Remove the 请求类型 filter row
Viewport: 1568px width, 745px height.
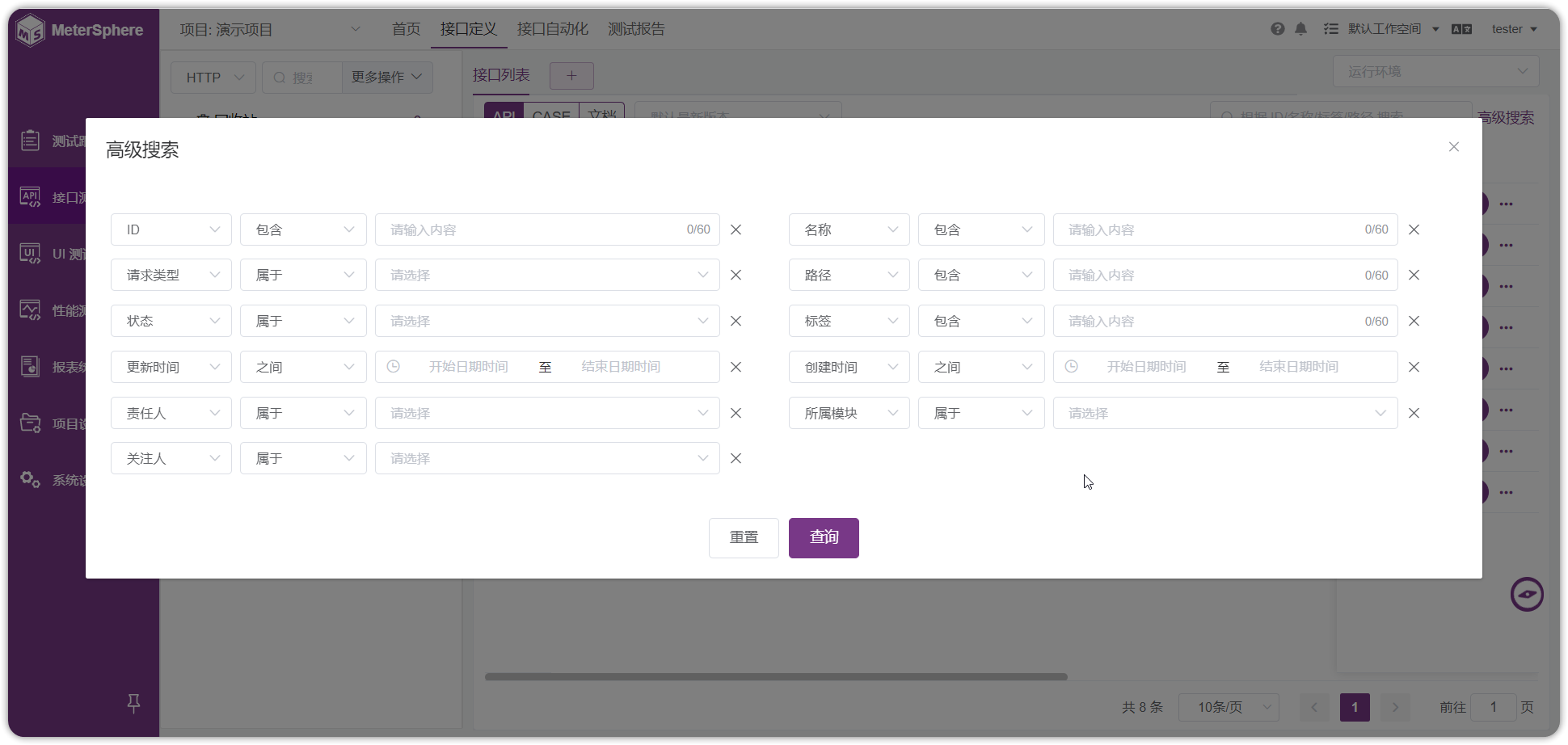pyautogui.click(x=736, y=275)
